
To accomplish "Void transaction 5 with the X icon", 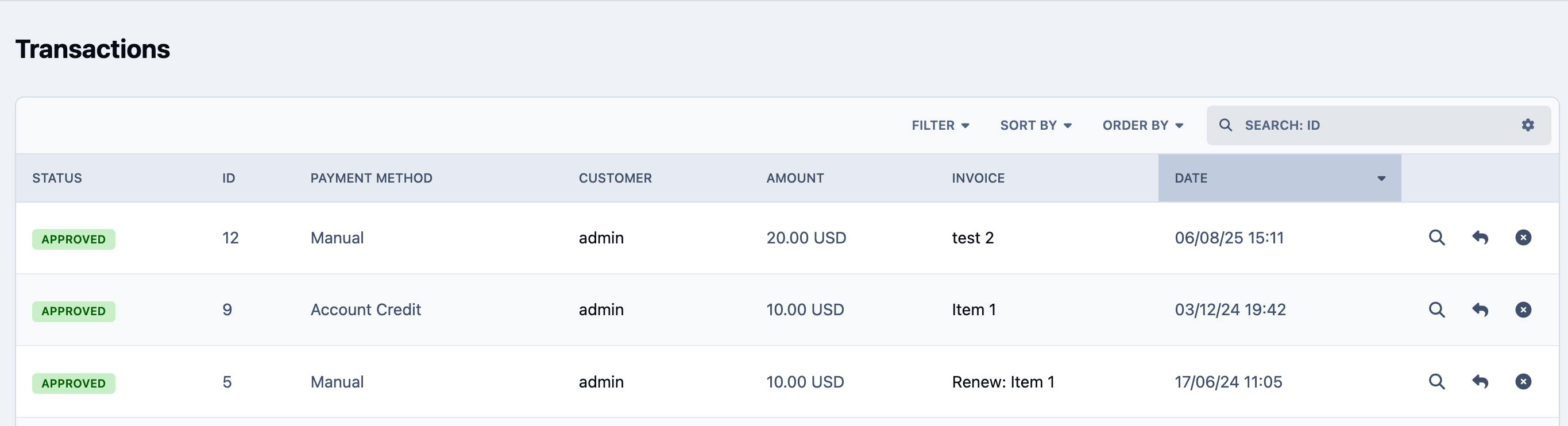I will pos(1523,382).
